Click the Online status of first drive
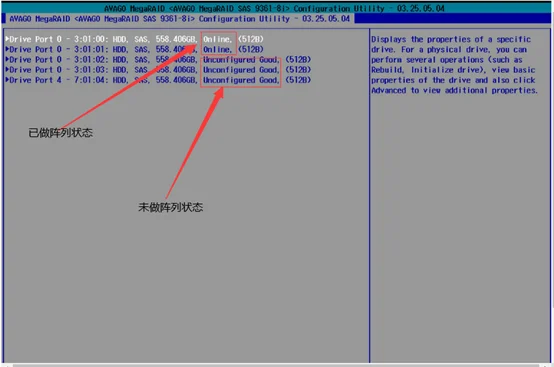This screenshot has height=367, width=554. [217, 39]
